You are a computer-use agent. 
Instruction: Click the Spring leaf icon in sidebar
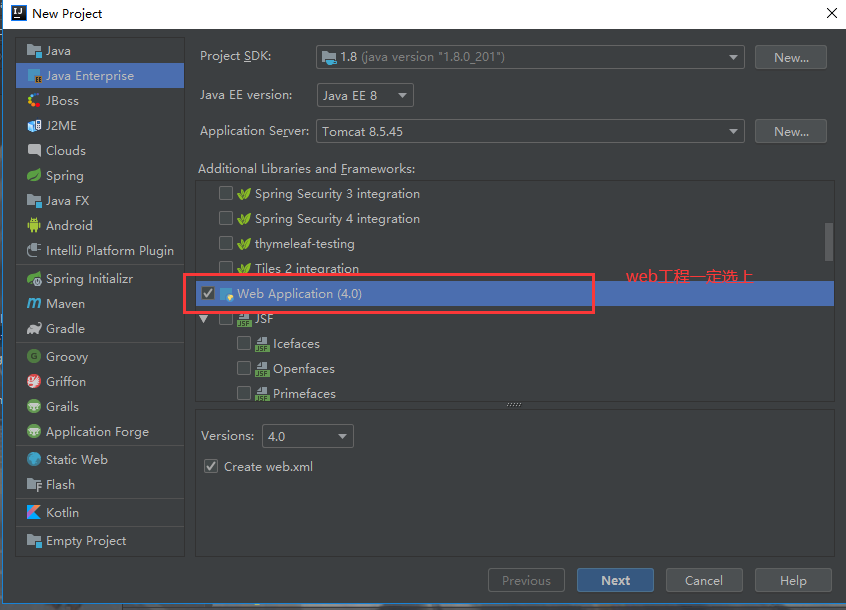[34, 175]
